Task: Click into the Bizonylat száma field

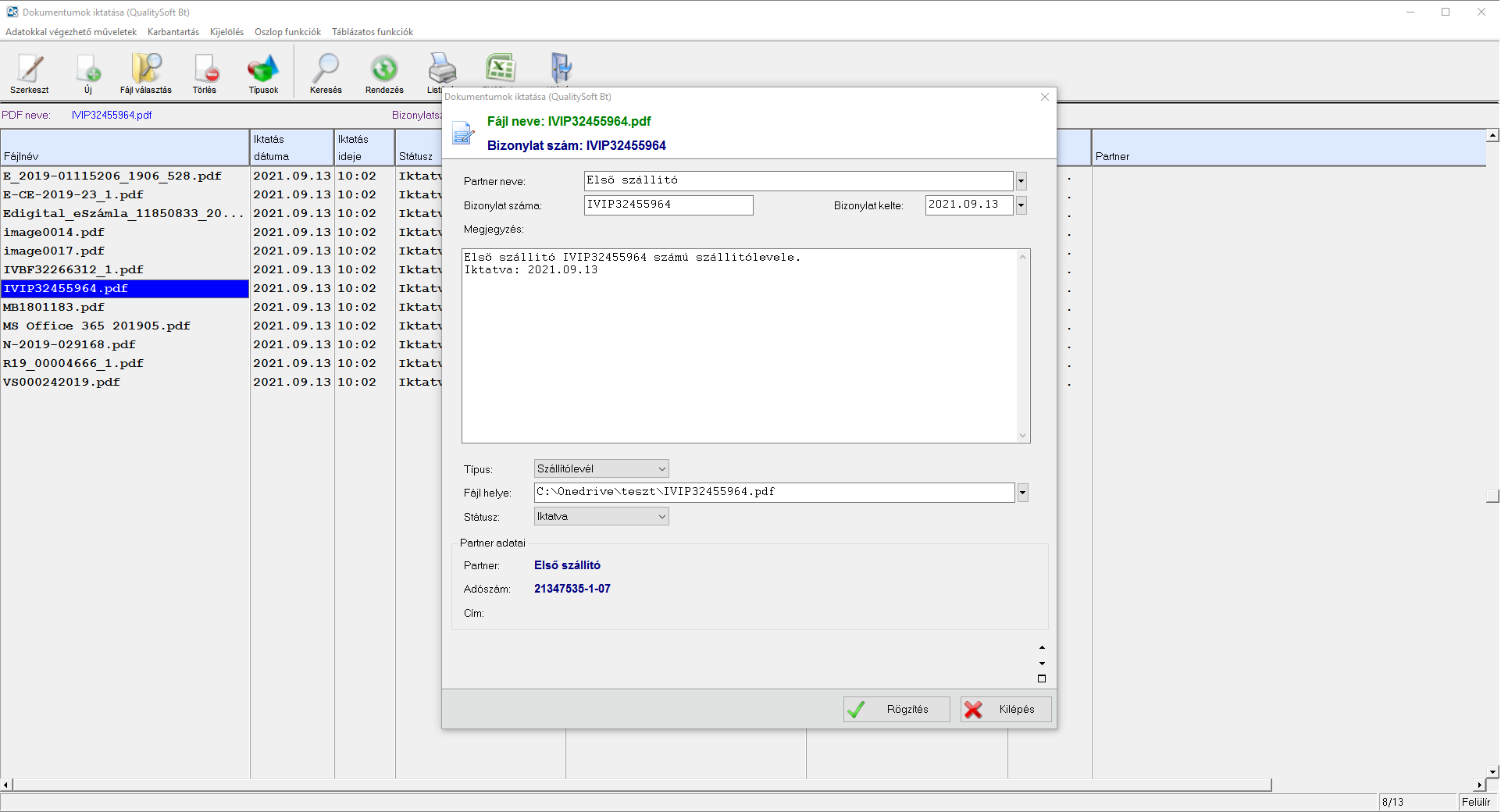Action: pyautogui.click(x=668, y=205)
